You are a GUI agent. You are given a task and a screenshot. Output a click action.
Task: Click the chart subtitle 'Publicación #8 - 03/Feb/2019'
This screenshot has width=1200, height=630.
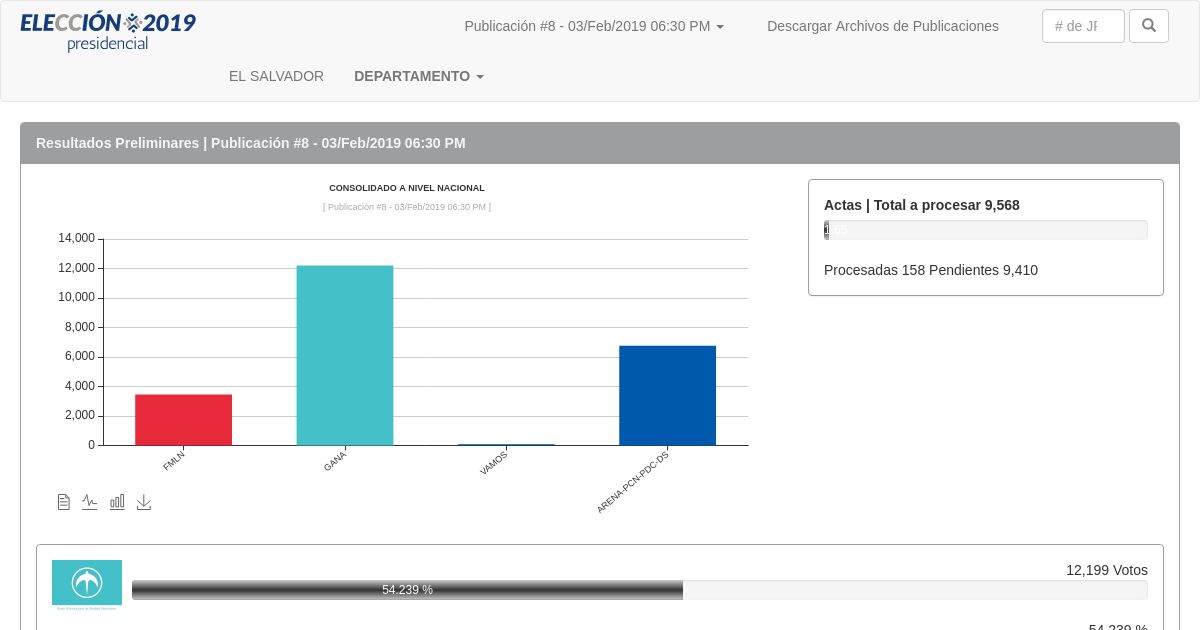point(407,207)
